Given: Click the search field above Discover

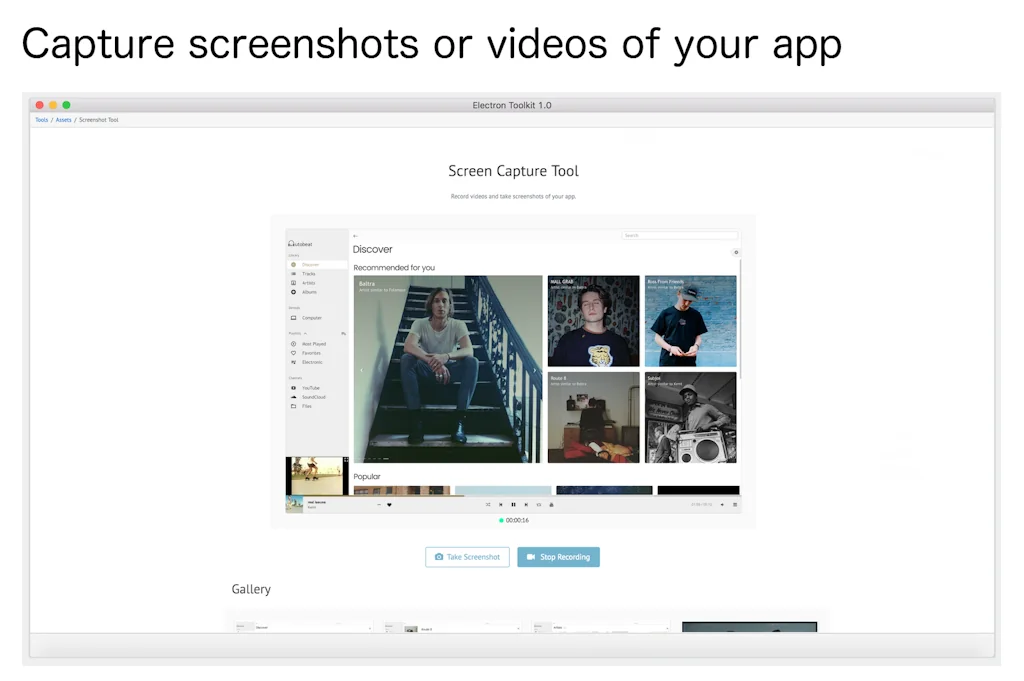Looking at the screenshot, I should coord(680,235).
